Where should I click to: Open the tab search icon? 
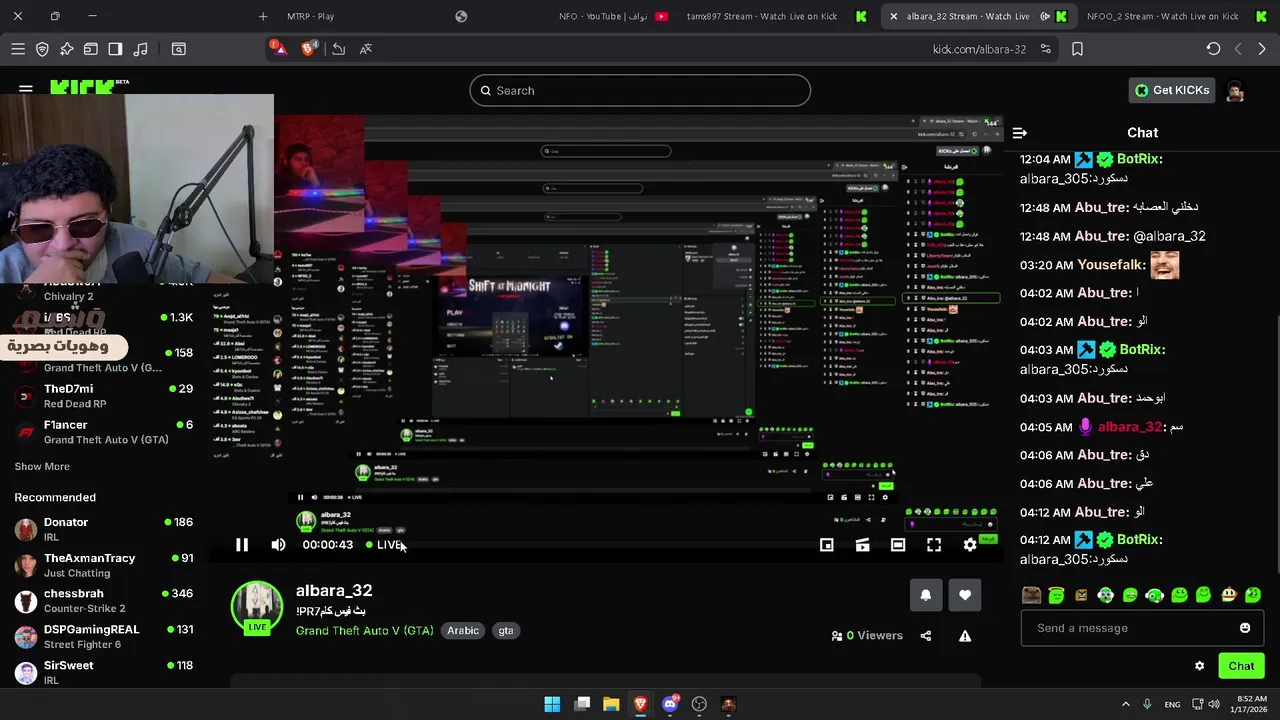(x=179, y=49)
